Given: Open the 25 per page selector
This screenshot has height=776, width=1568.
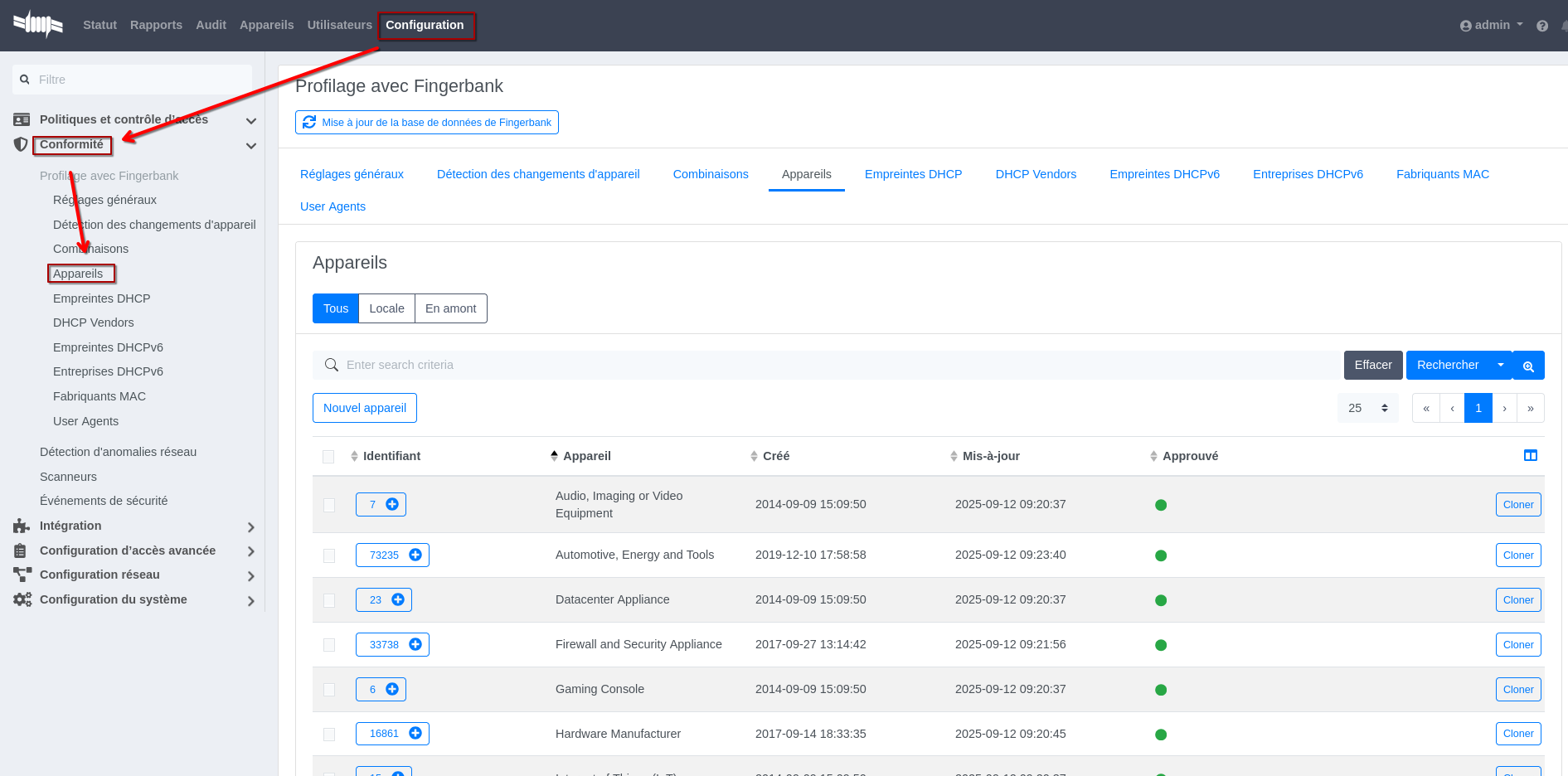Looking at the screenshot, I should click(x=1368, y=408).
